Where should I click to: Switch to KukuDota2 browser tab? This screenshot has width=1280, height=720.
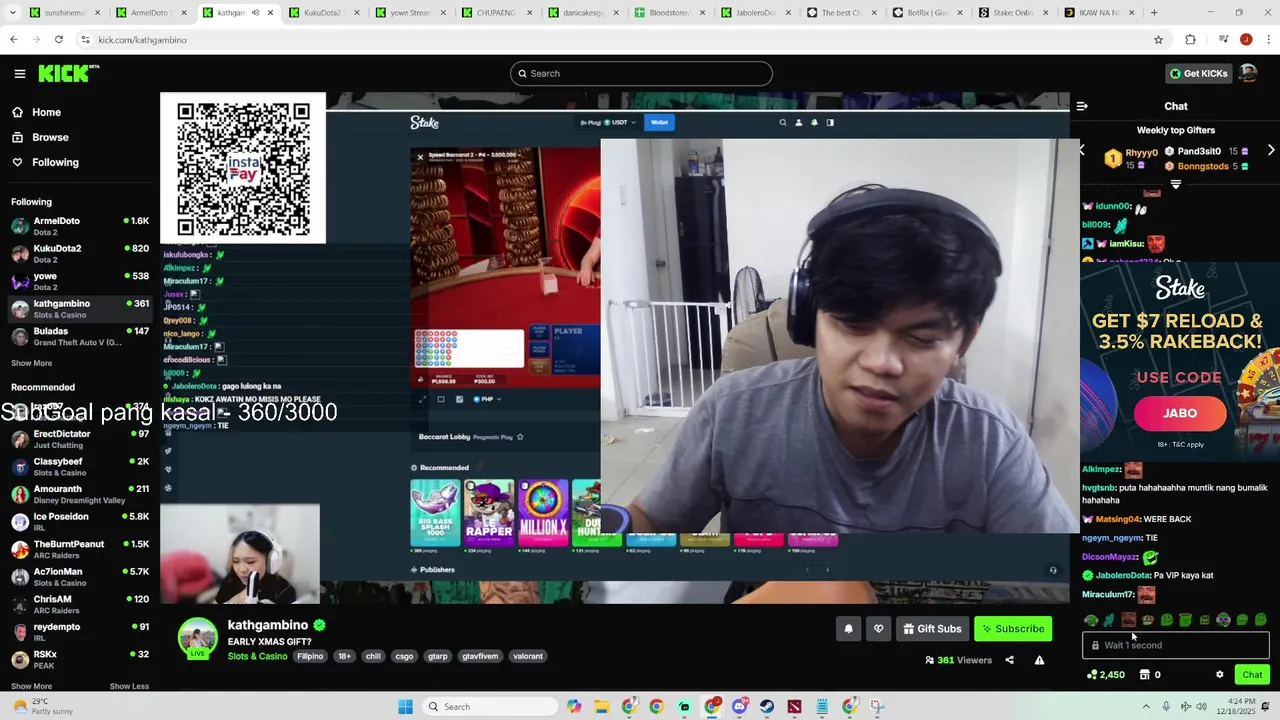323,13
